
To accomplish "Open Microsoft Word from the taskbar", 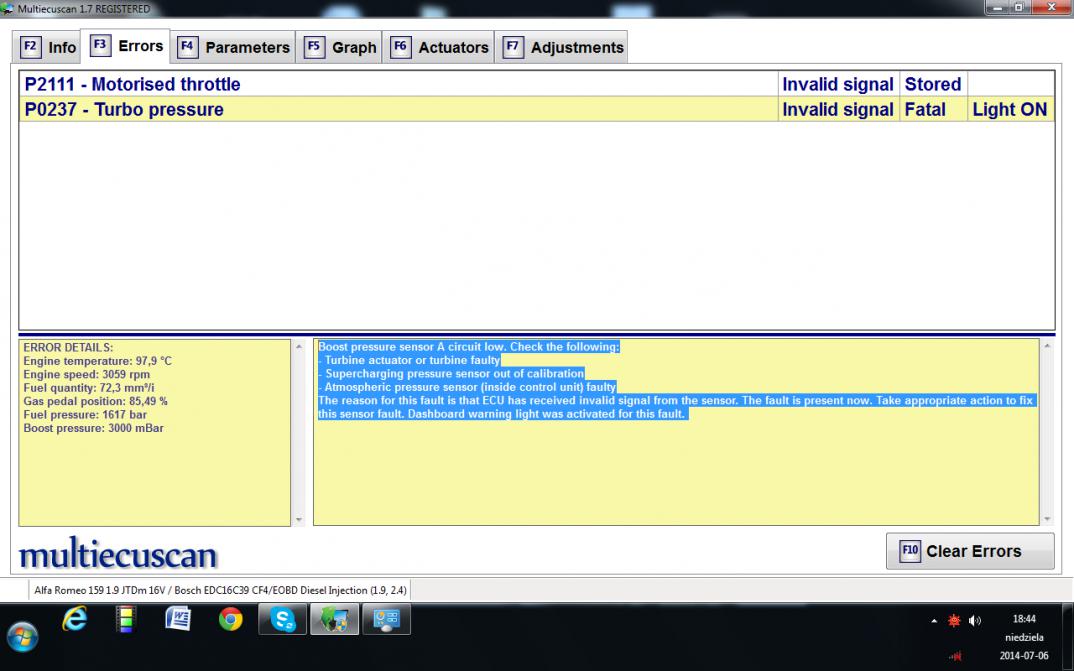I will (178, 620).
